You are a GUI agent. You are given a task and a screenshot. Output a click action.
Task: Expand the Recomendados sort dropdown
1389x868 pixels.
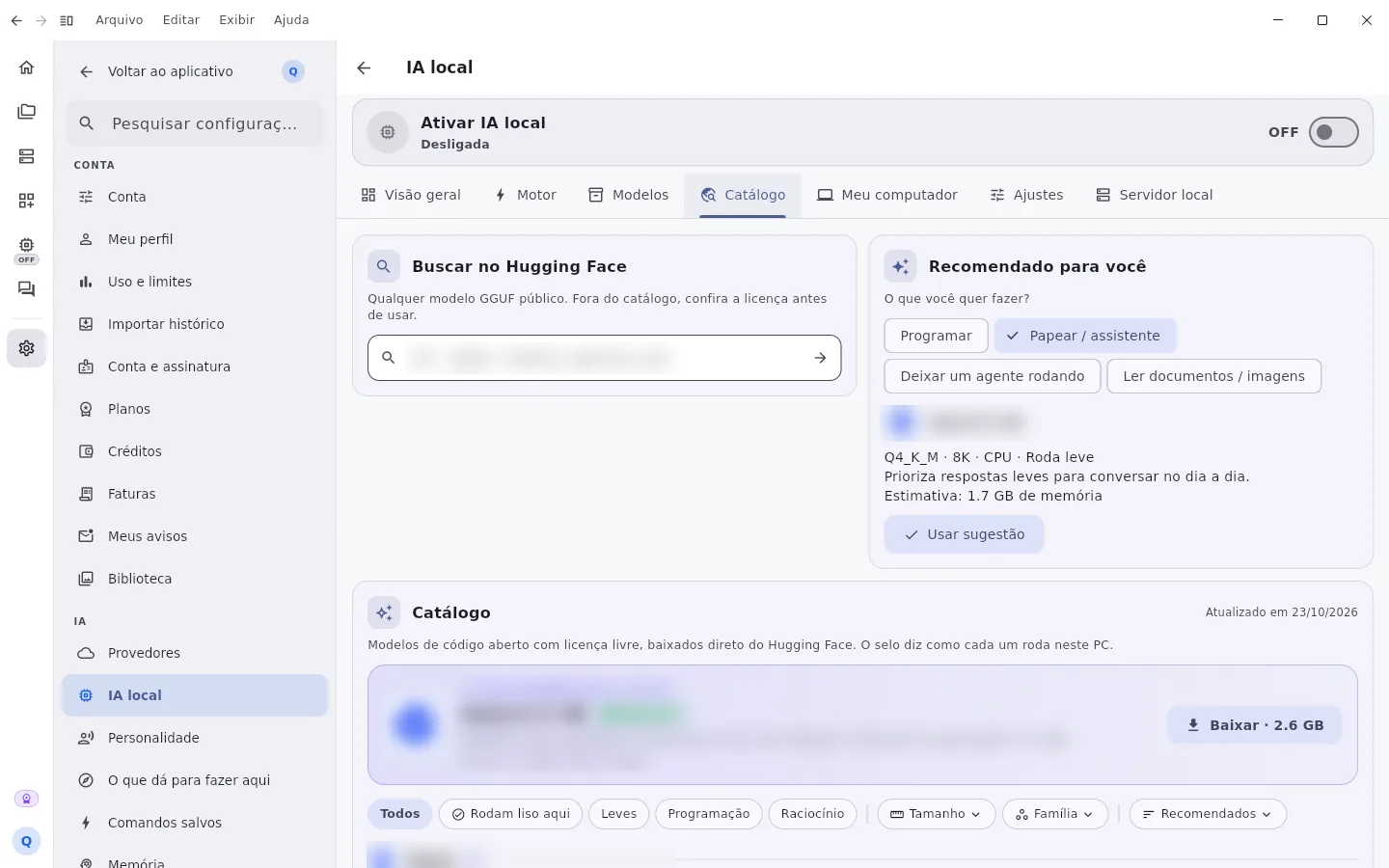tap(1208, 814)
